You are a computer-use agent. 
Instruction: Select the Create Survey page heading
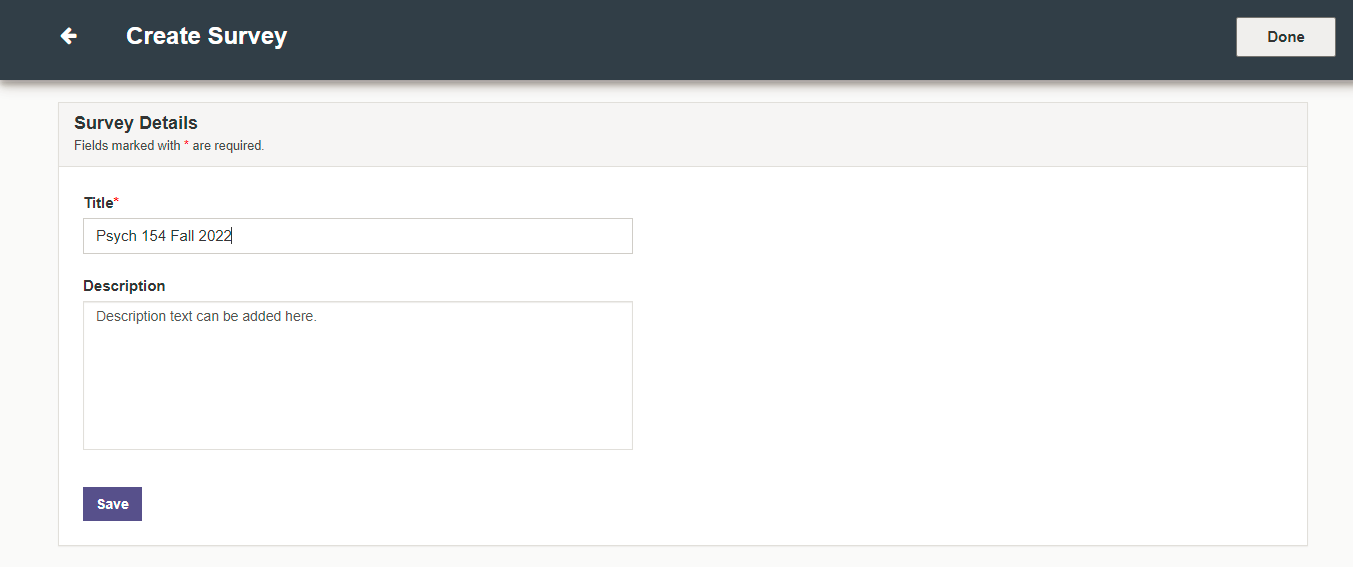206,36
